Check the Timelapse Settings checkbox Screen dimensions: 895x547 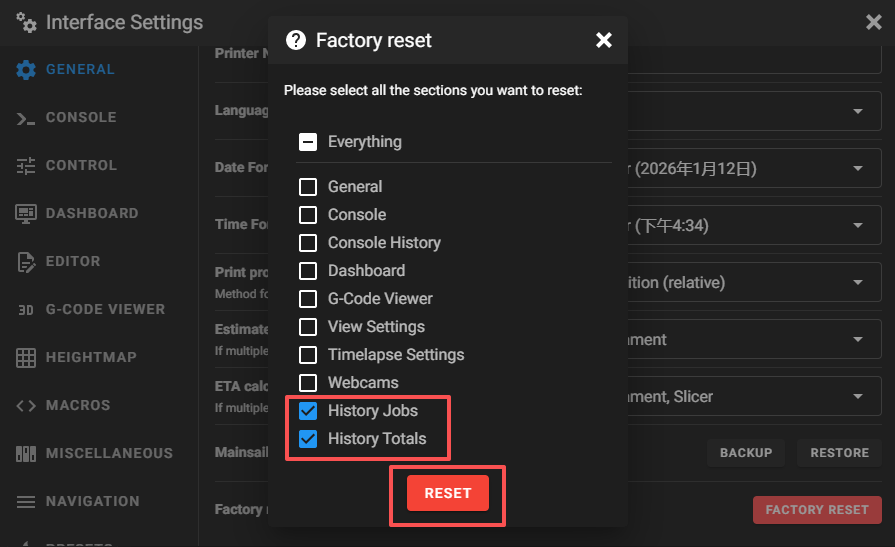[308, 355]
